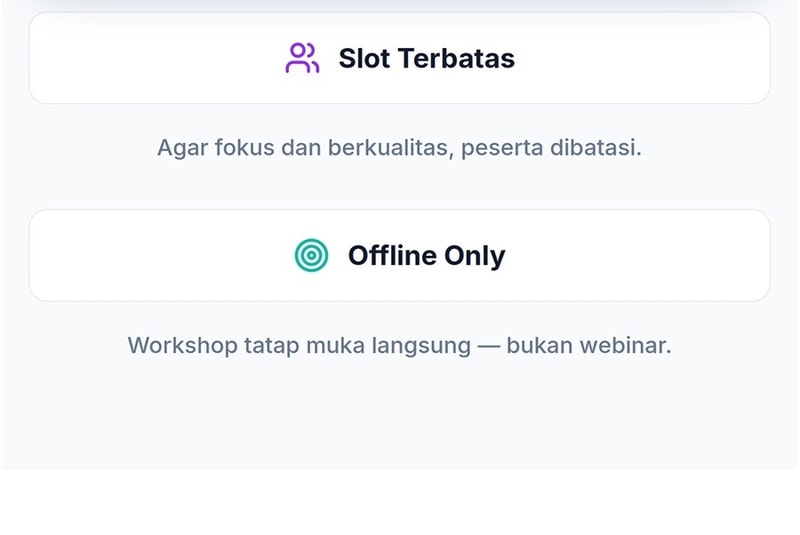Click the purple people icon
800x535 pixels.
(302, 58)
